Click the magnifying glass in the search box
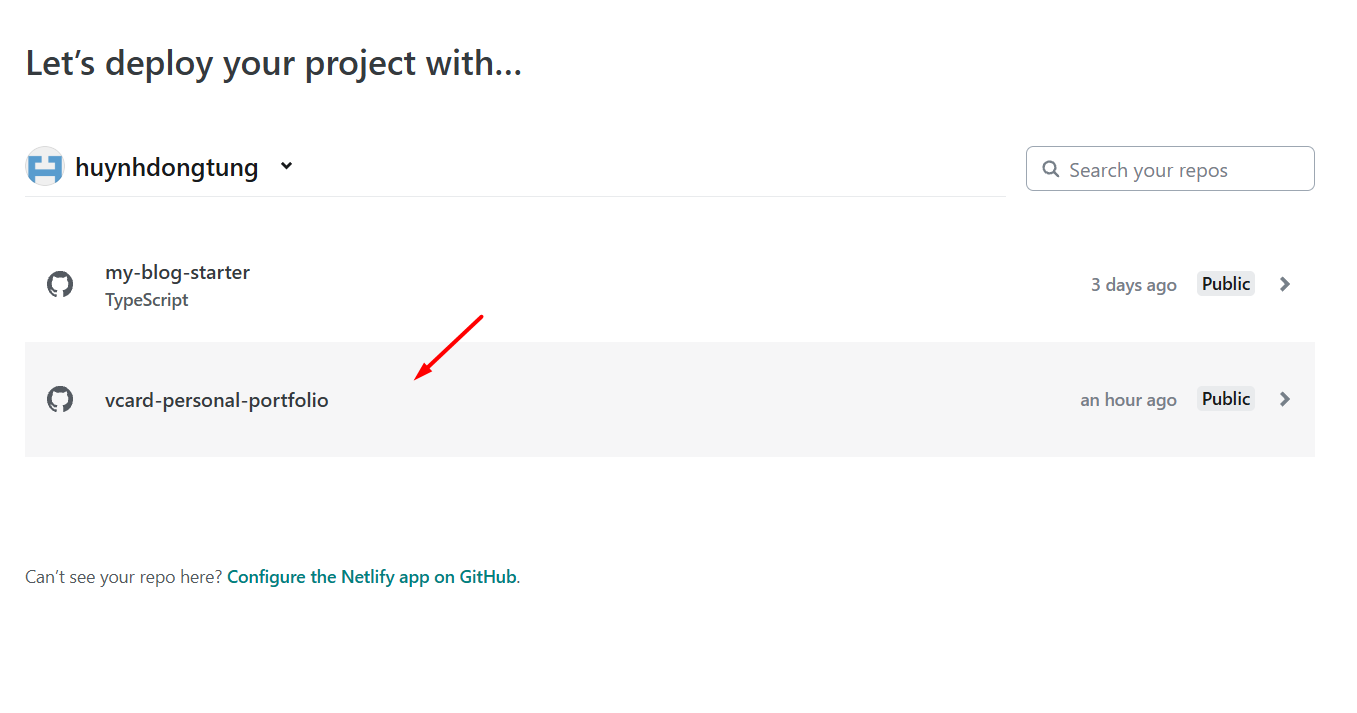 1050,169
